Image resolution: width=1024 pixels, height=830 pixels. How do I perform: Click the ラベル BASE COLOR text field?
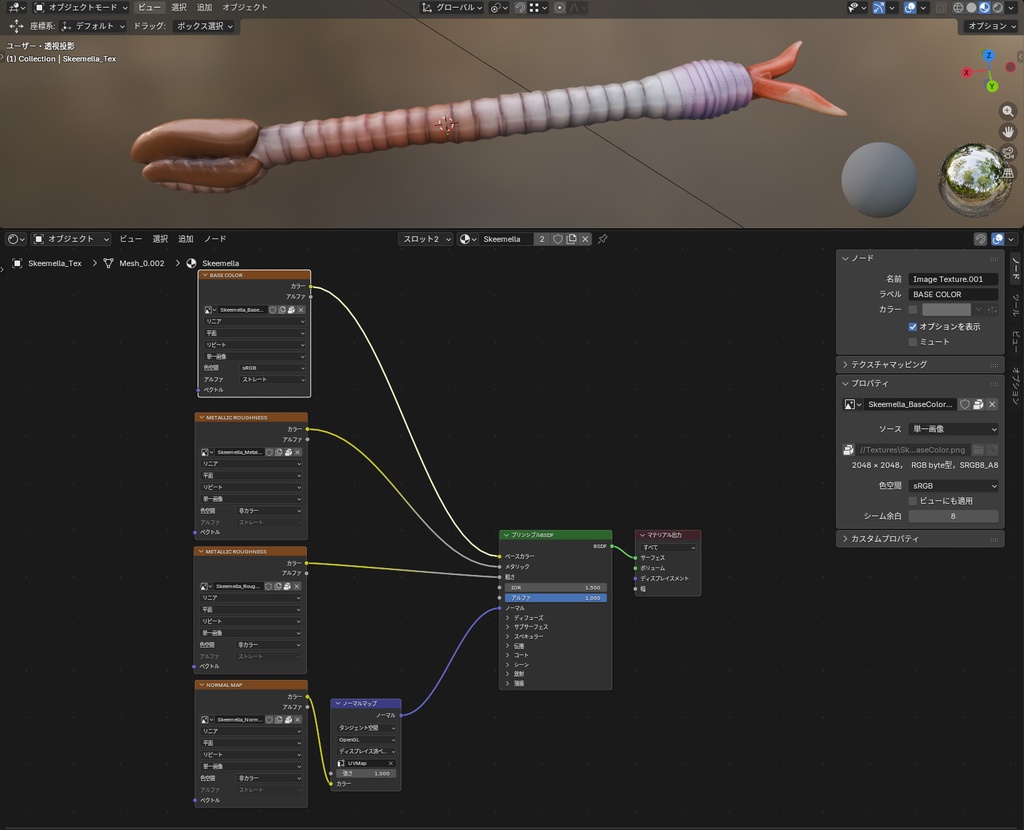953,295
